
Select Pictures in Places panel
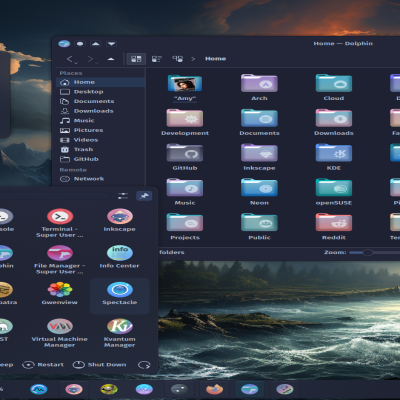point(101,130)
